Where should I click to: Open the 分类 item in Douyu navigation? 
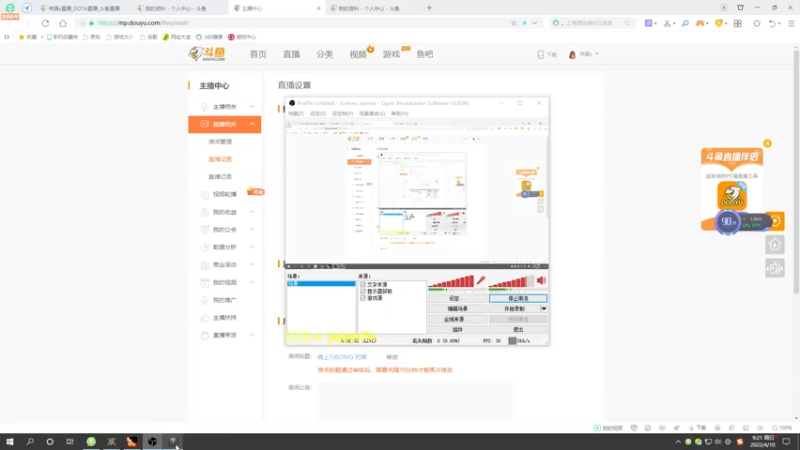(324, 54)
